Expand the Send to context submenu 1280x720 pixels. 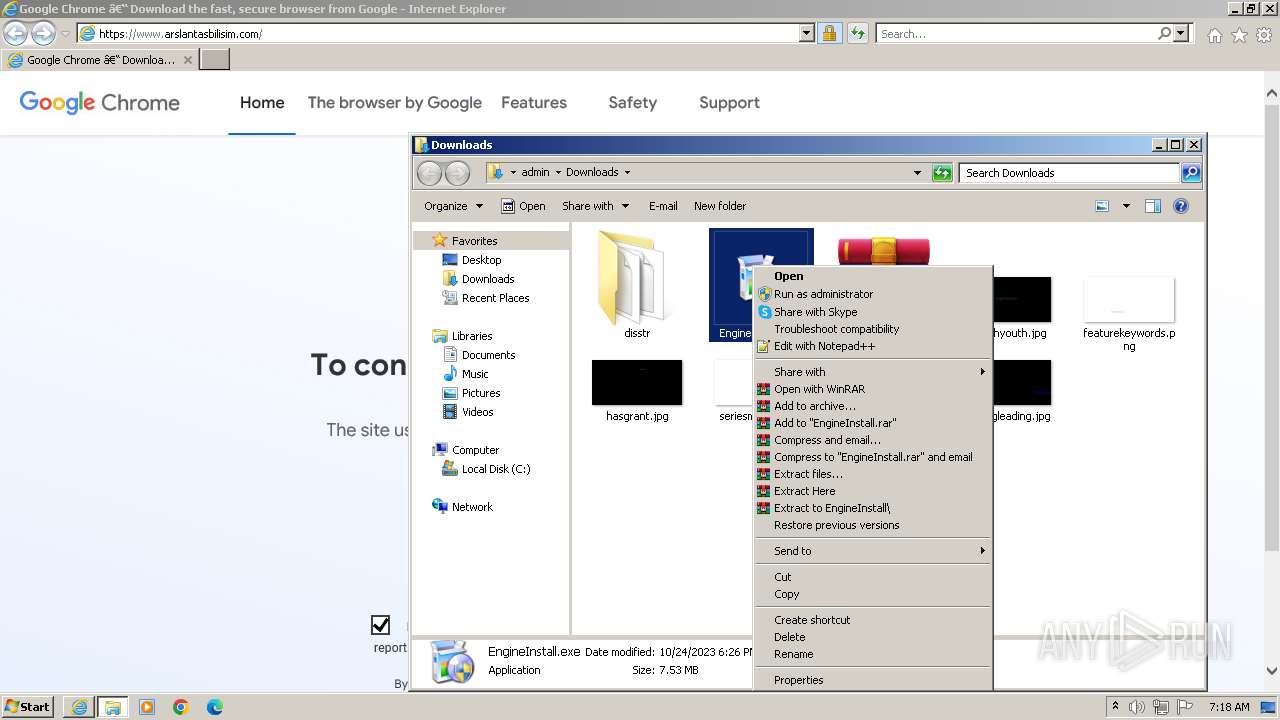(x=873, y=551)
